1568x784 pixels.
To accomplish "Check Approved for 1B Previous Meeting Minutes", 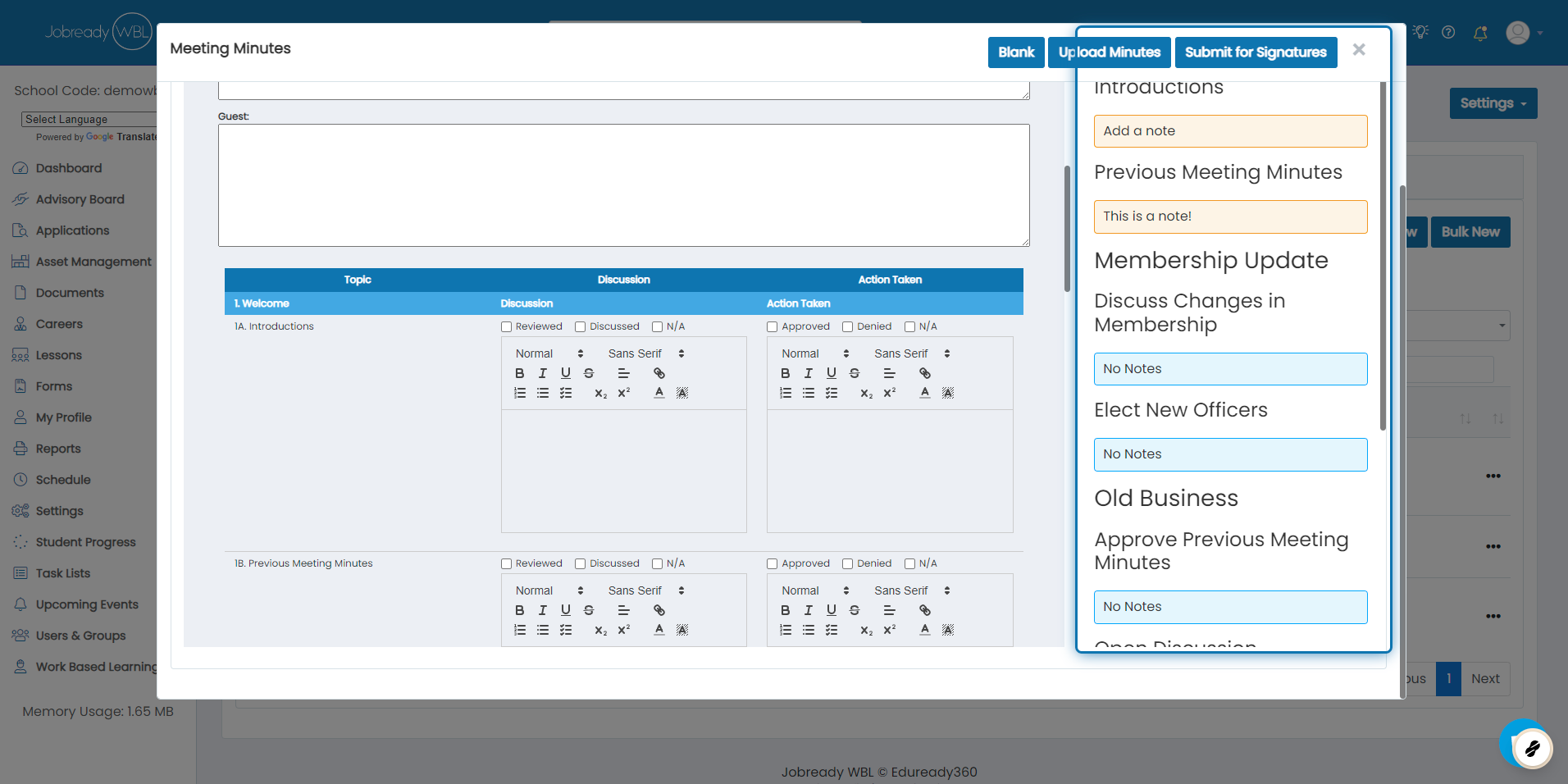I will point(772,563).
